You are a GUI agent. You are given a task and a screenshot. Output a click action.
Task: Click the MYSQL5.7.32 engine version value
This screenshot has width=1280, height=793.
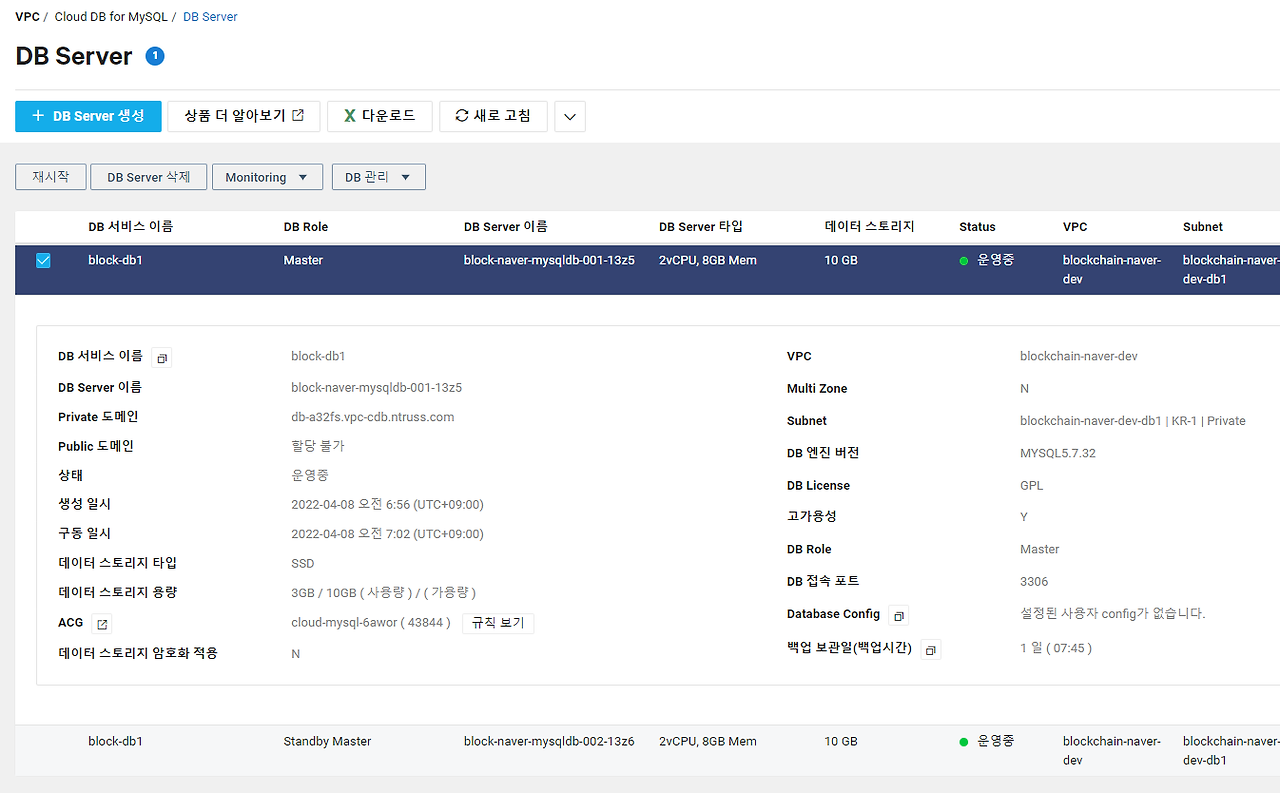point(1058,453)
